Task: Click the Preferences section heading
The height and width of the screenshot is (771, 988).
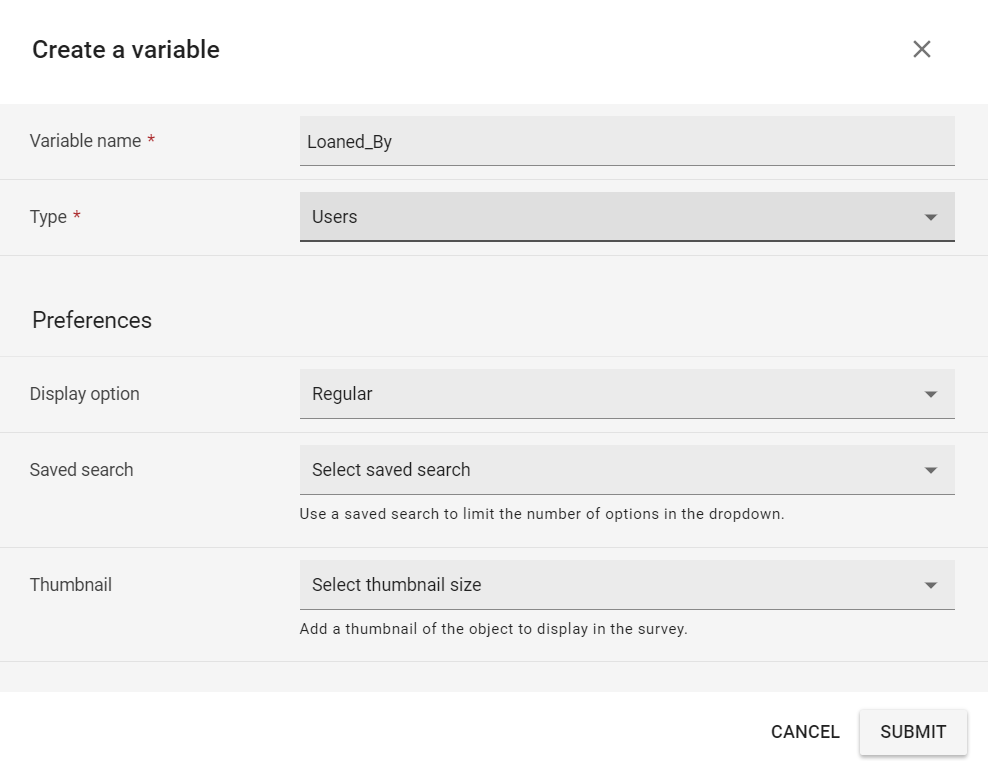Action: [92, 320]
